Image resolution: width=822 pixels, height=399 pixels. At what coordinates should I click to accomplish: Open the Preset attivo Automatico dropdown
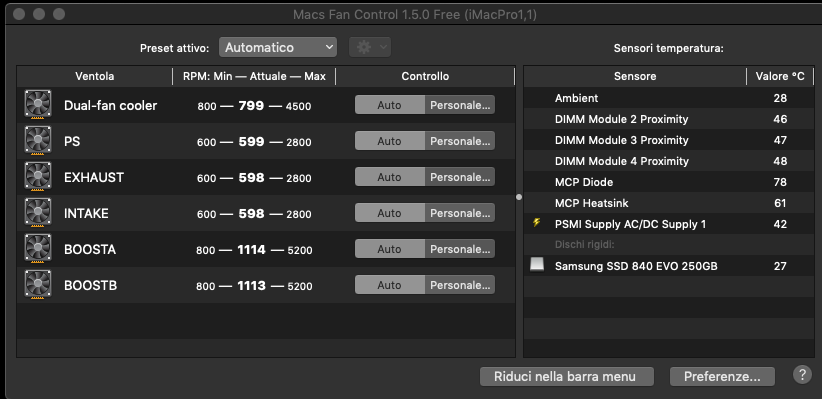[277, 47]
